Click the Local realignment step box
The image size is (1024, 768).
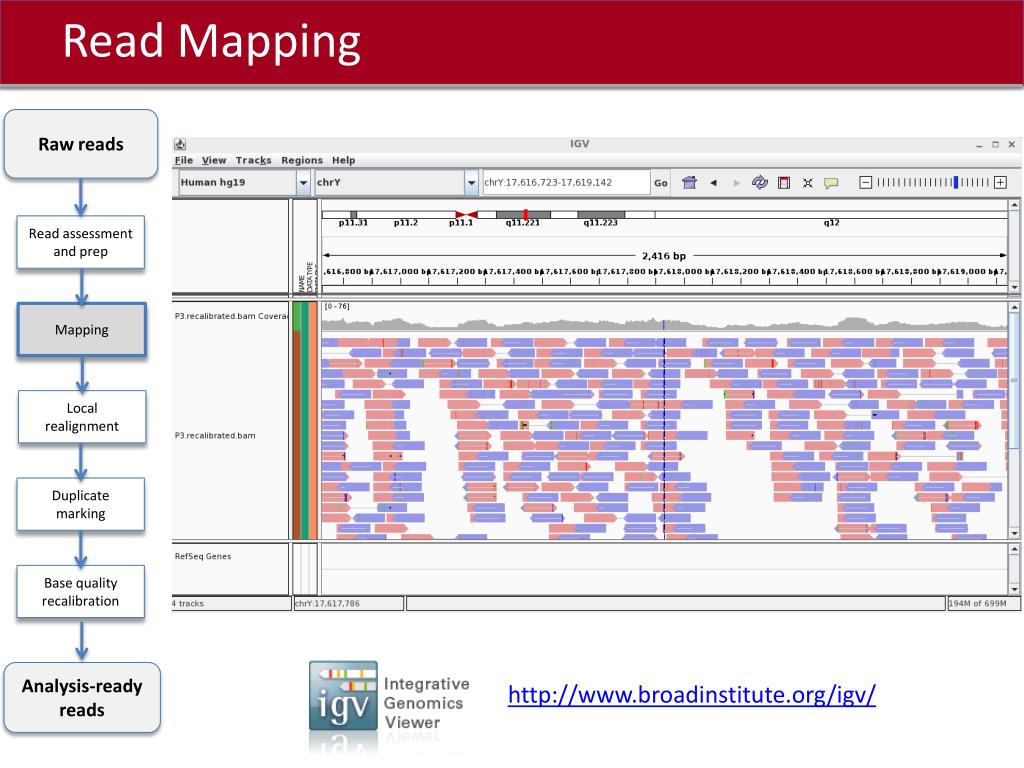82,417
